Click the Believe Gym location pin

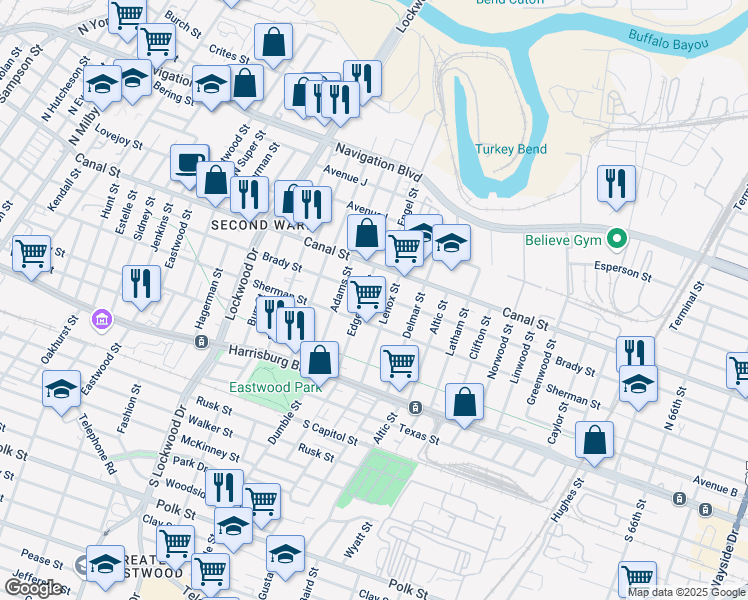pyautogui.click(x=617, y=238)
